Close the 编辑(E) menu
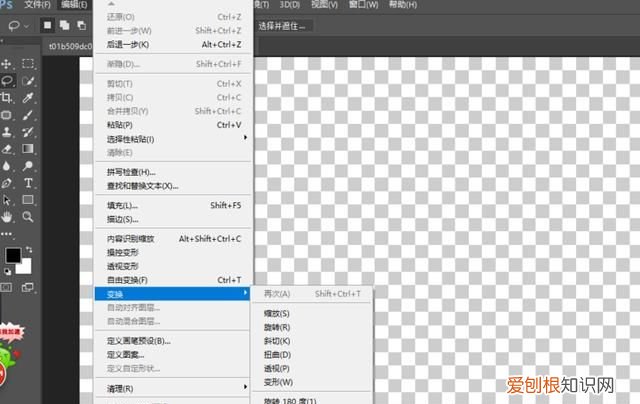640x404 pixels. (x=74, y=5)
